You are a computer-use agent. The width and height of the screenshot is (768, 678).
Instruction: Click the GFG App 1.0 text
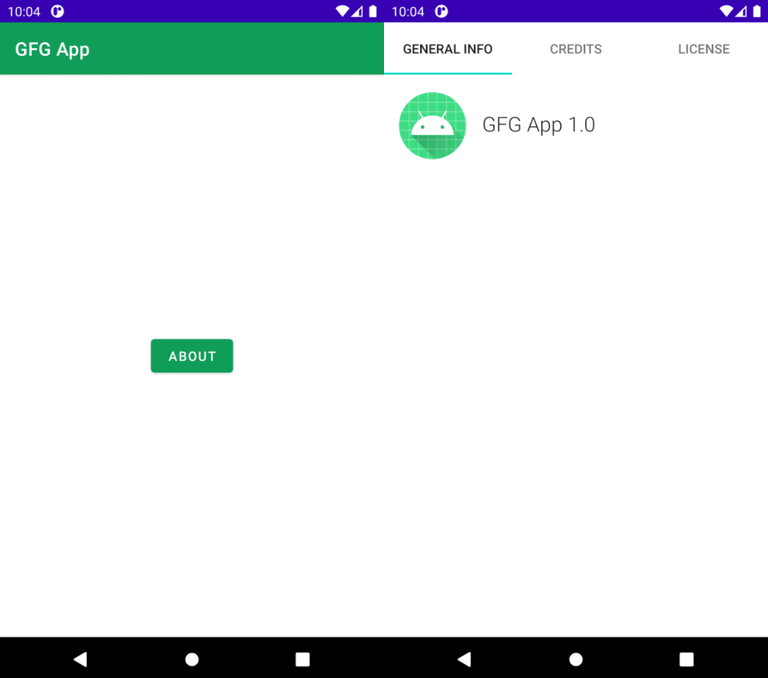538,125
